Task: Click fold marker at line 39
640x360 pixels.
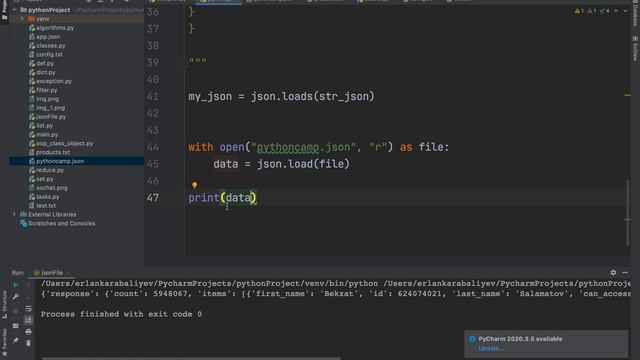Action: tap(183, 62)
